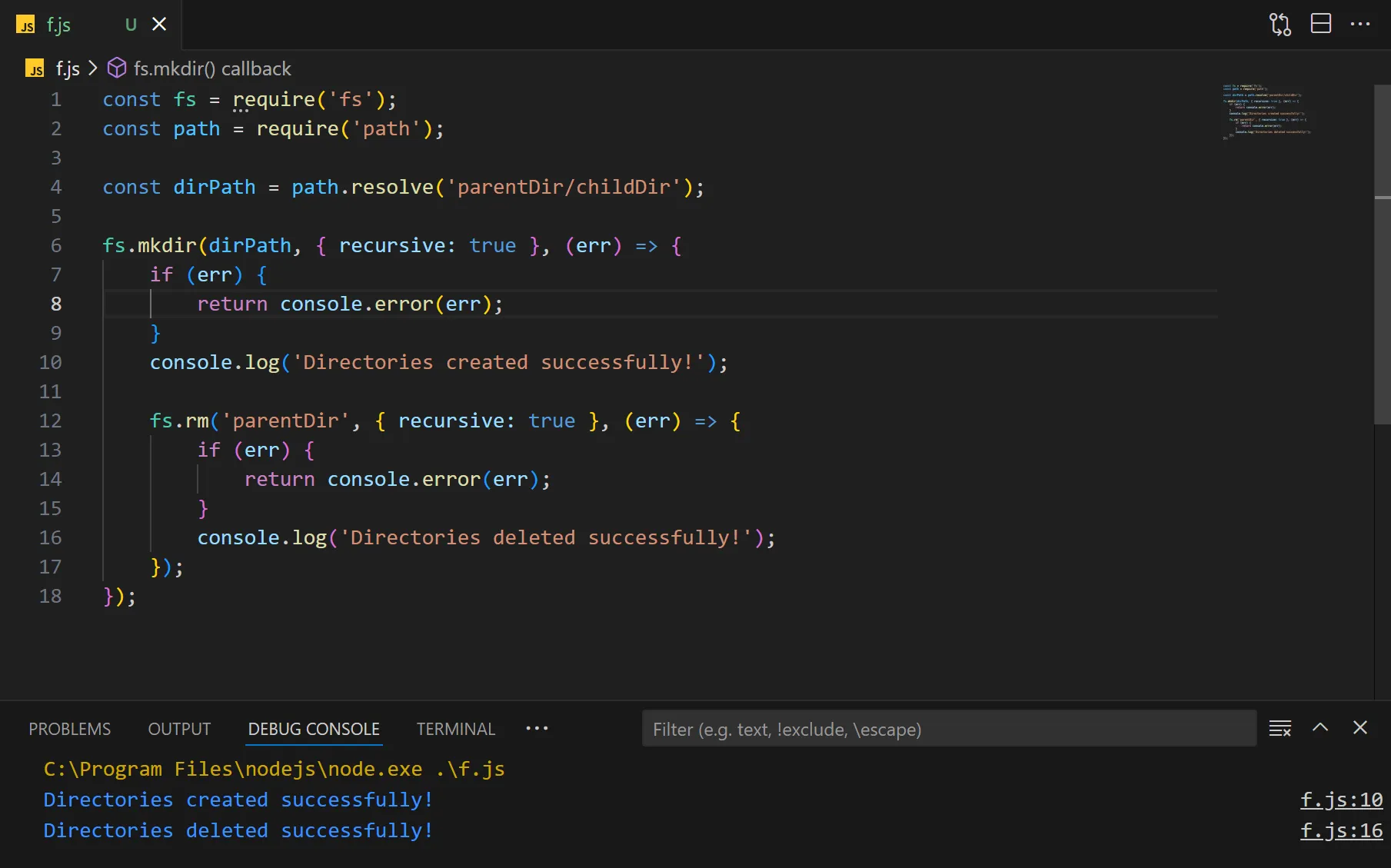The width and height of the screenshot is (1391, 868).
Task: Click return console.error on line 14
Action: click(398, 480)
